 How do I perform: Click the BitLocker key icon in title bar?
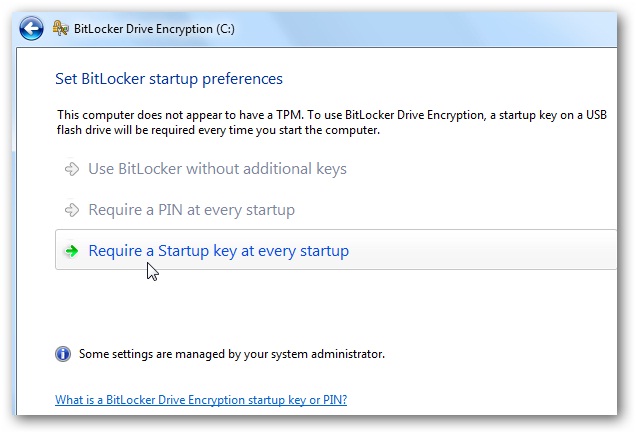click(x=60, y=28)
